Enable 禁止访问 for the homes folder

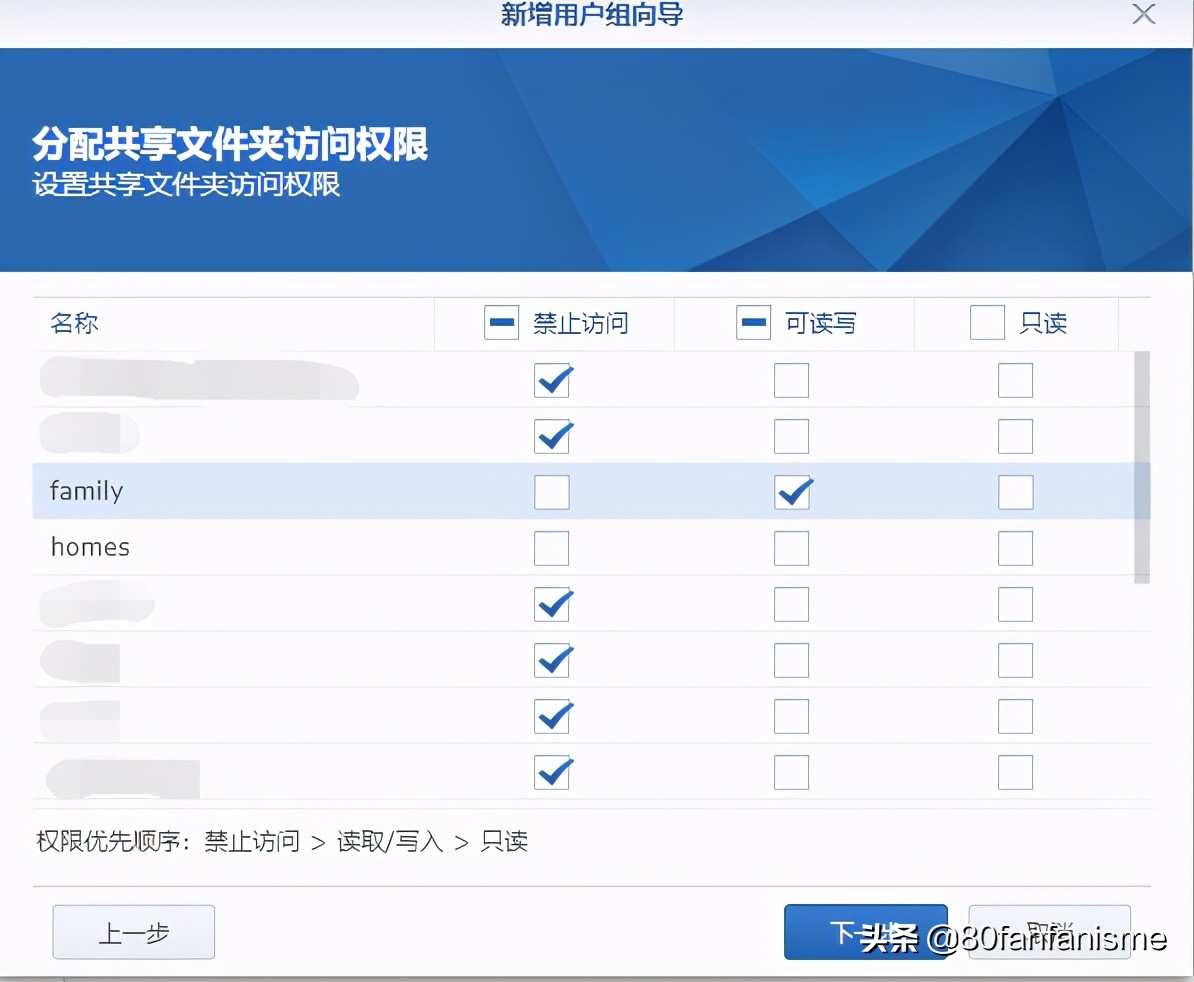[552, 548]
